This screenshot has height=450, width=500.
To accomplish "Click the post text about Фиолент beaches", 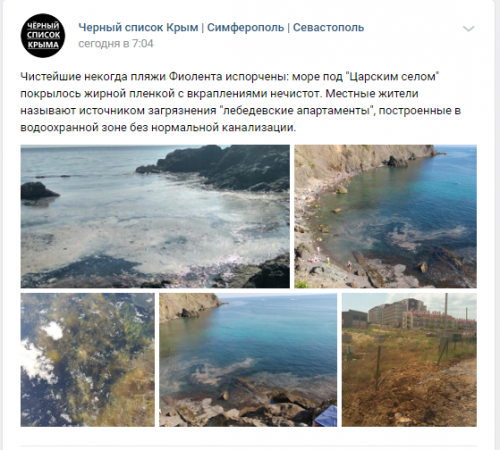I will click(x=240, y=102).
